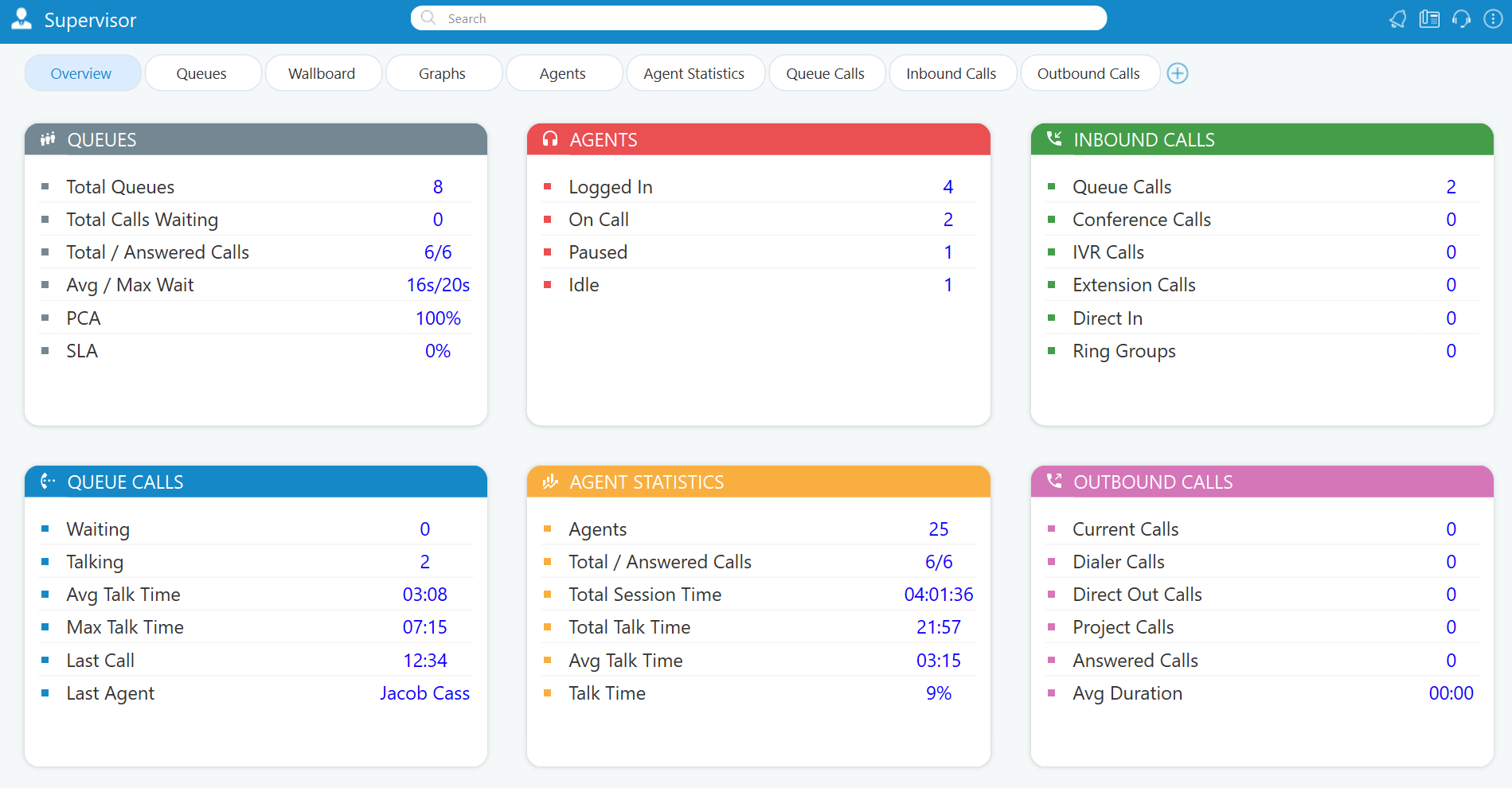Click Avg Duration value 00:00
Image resolution: width=1512 pixels, height=788 pixels.
[1451, 693]
